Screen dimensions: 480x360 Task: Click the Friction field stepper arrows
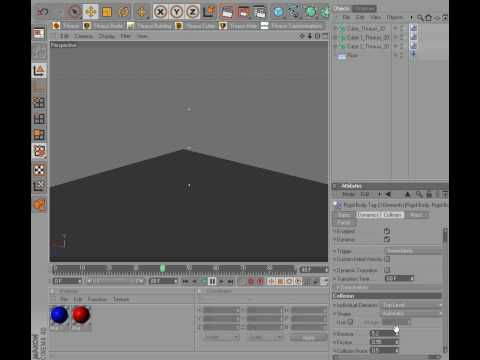[x=397, y=342]
